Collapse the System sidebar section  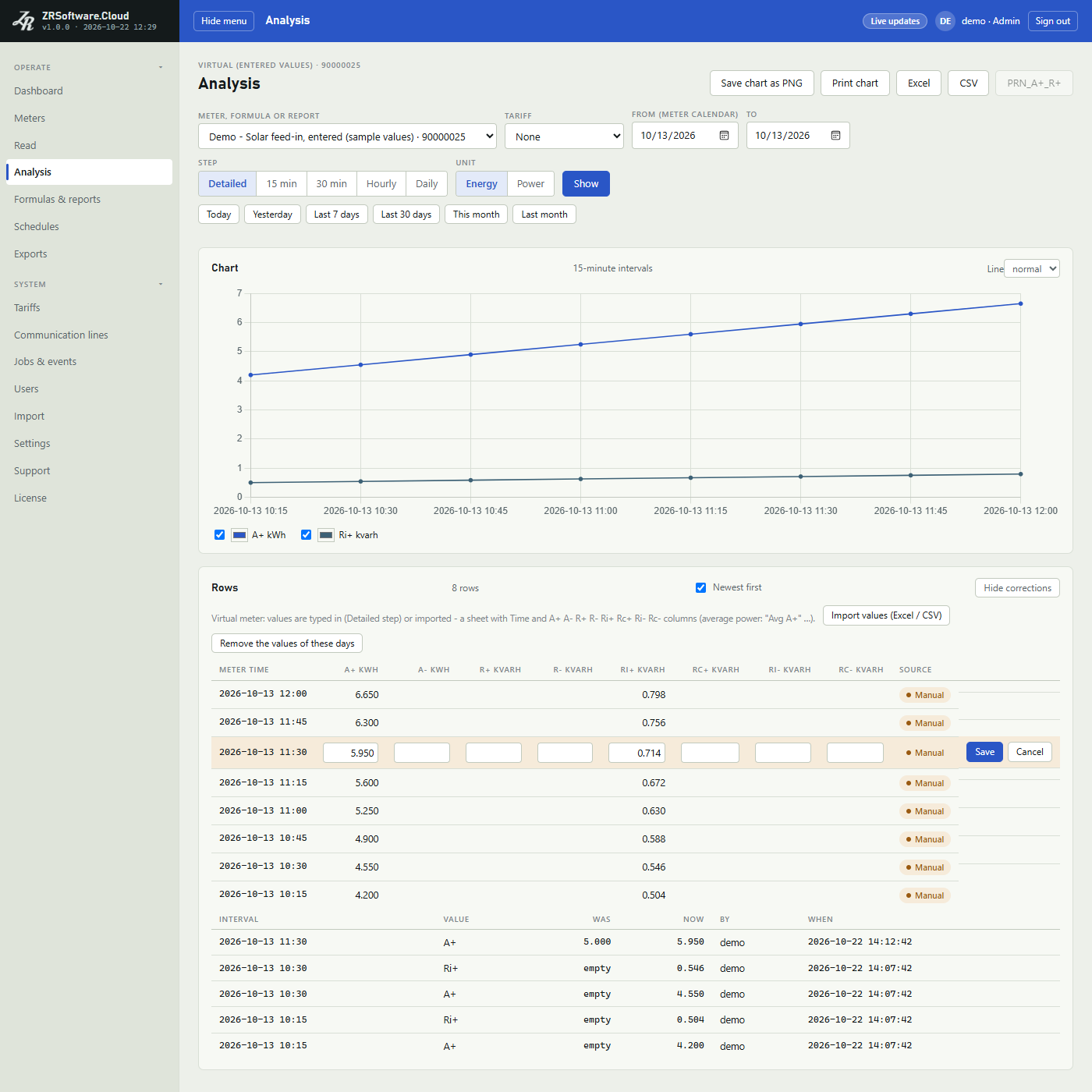click(x=161, y=285)
